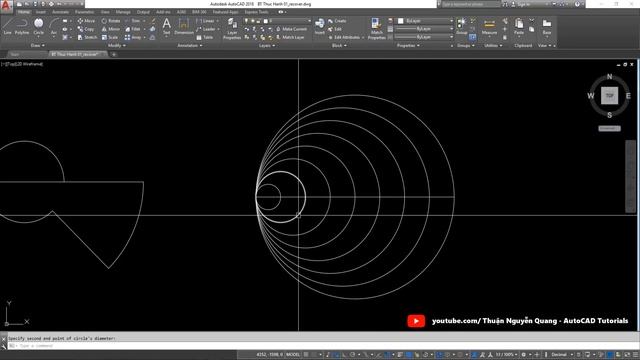Click the MODEL space button in status bar
640x360 pixels.
click(x=293, y=355)
